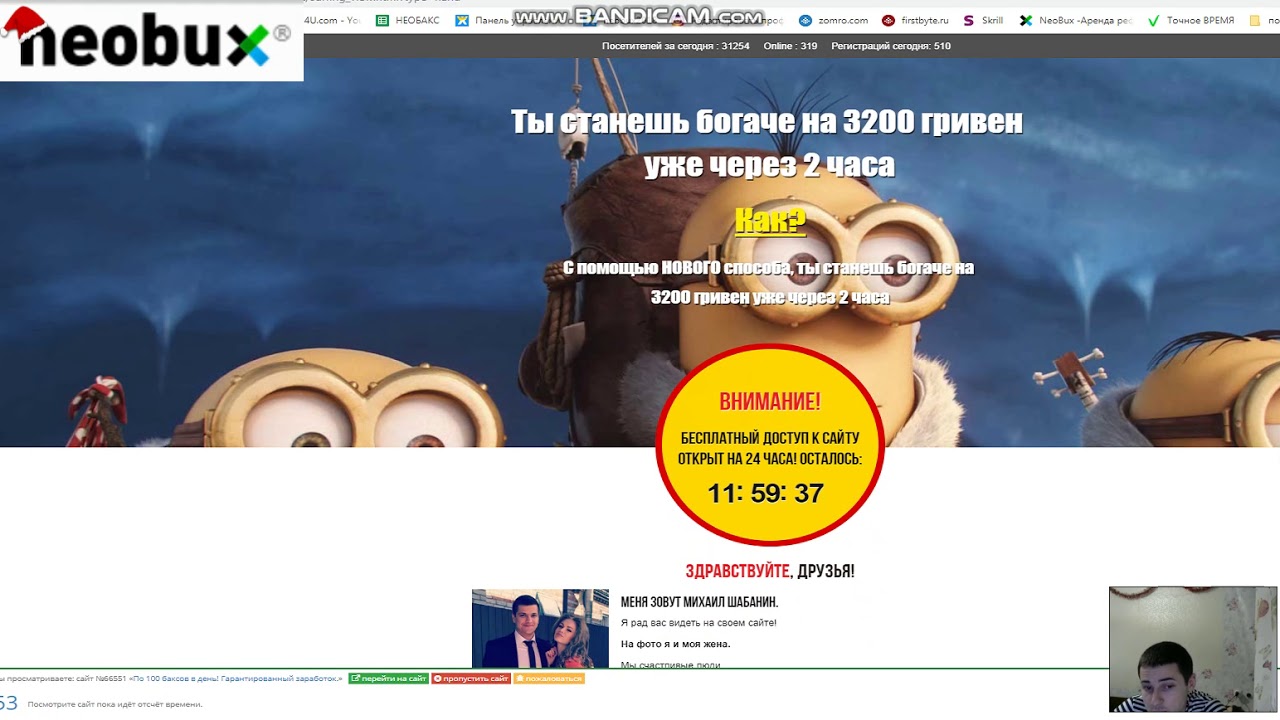1280x720 pixels.
Task: Click 'Регистраций сегодня: 510' text
Action: (890, 46)
